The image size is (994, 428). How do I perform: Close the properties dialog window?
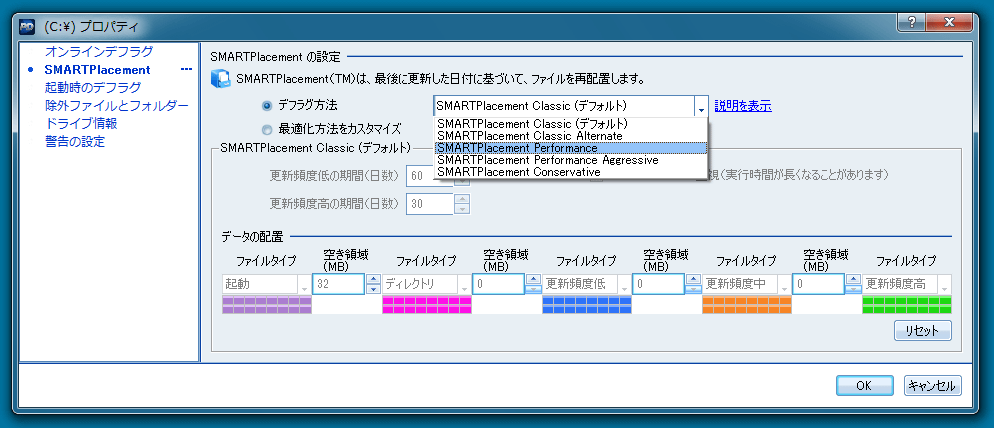950,22
